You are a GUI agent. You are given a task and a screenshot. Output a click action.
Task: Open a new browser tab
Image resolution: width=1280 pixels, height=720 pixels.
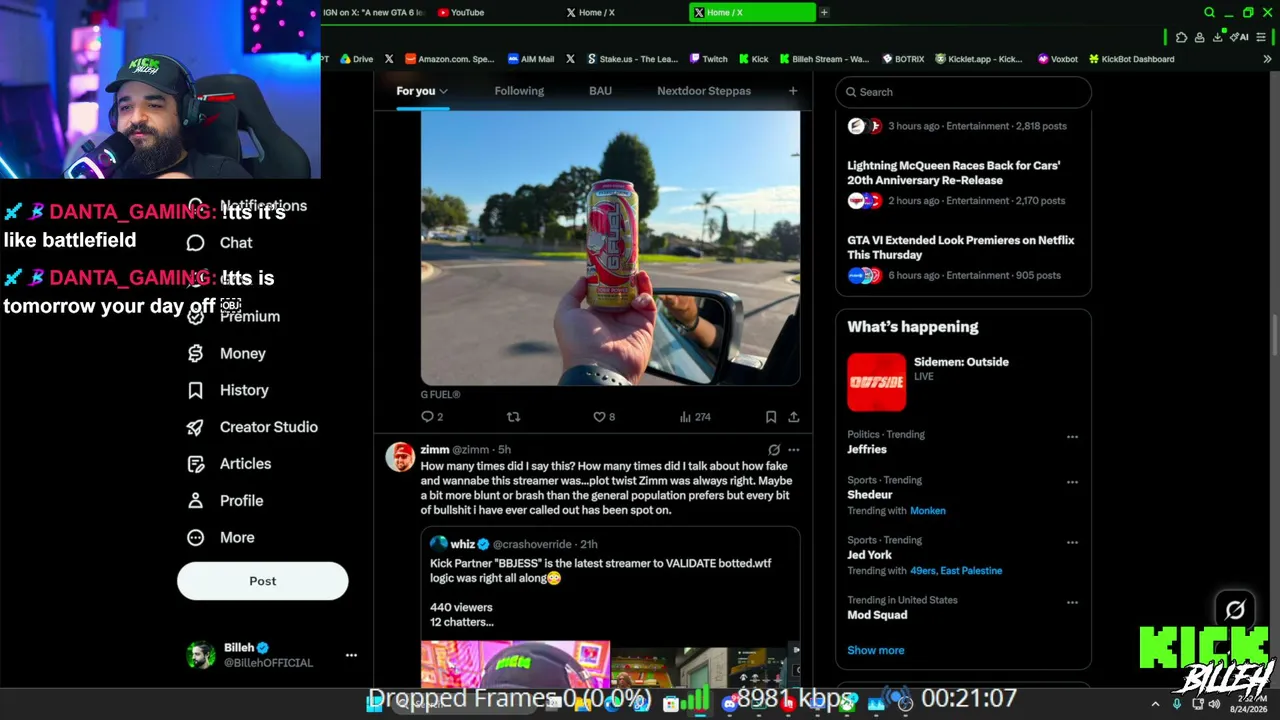tap(824, 13)
